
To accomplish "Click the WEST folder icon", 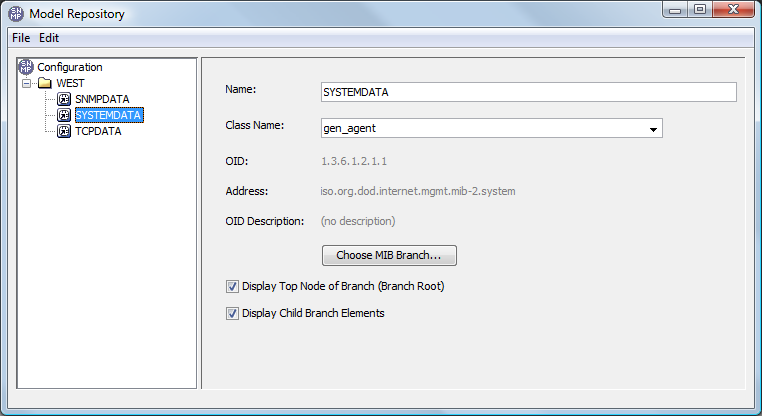I will (45, 83).
